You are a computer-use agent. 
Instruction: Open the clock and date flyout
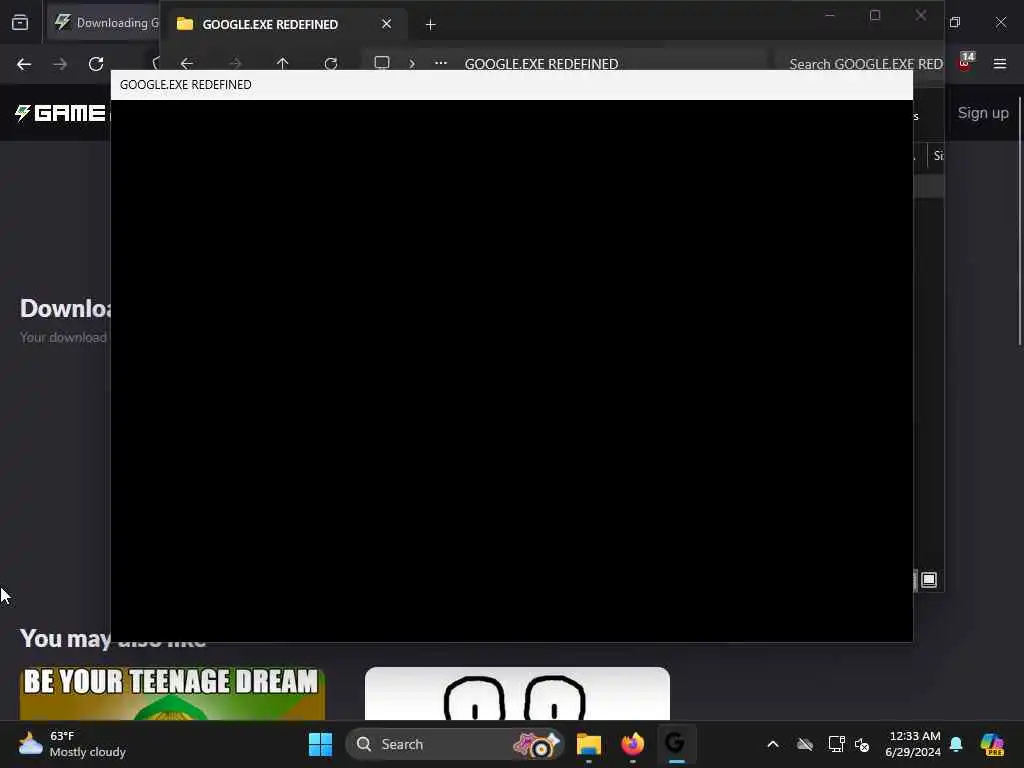point(913,744)
